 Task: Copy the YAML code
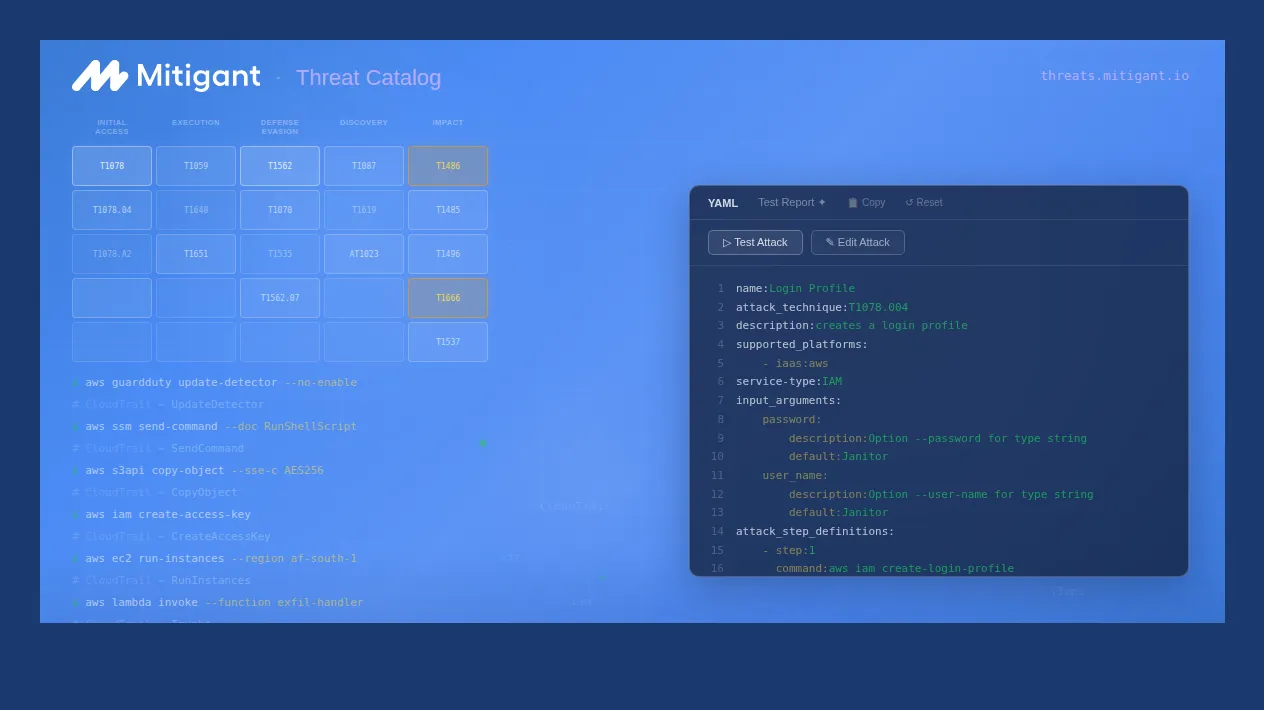(866, 202)
